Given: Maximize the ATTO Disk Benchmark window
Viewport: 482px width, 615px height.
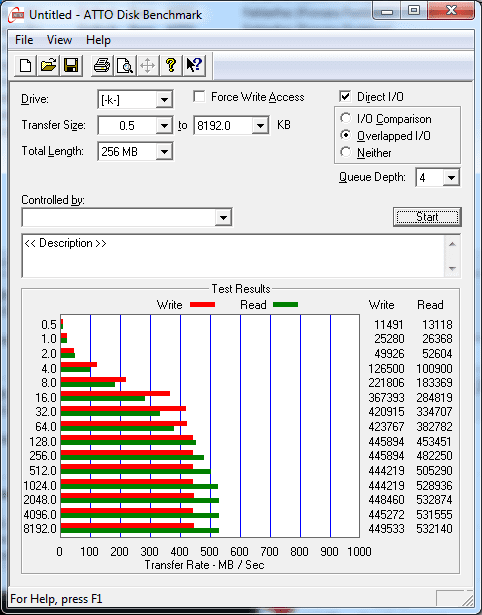Looking at the screenshot, I should pos(414,11).
